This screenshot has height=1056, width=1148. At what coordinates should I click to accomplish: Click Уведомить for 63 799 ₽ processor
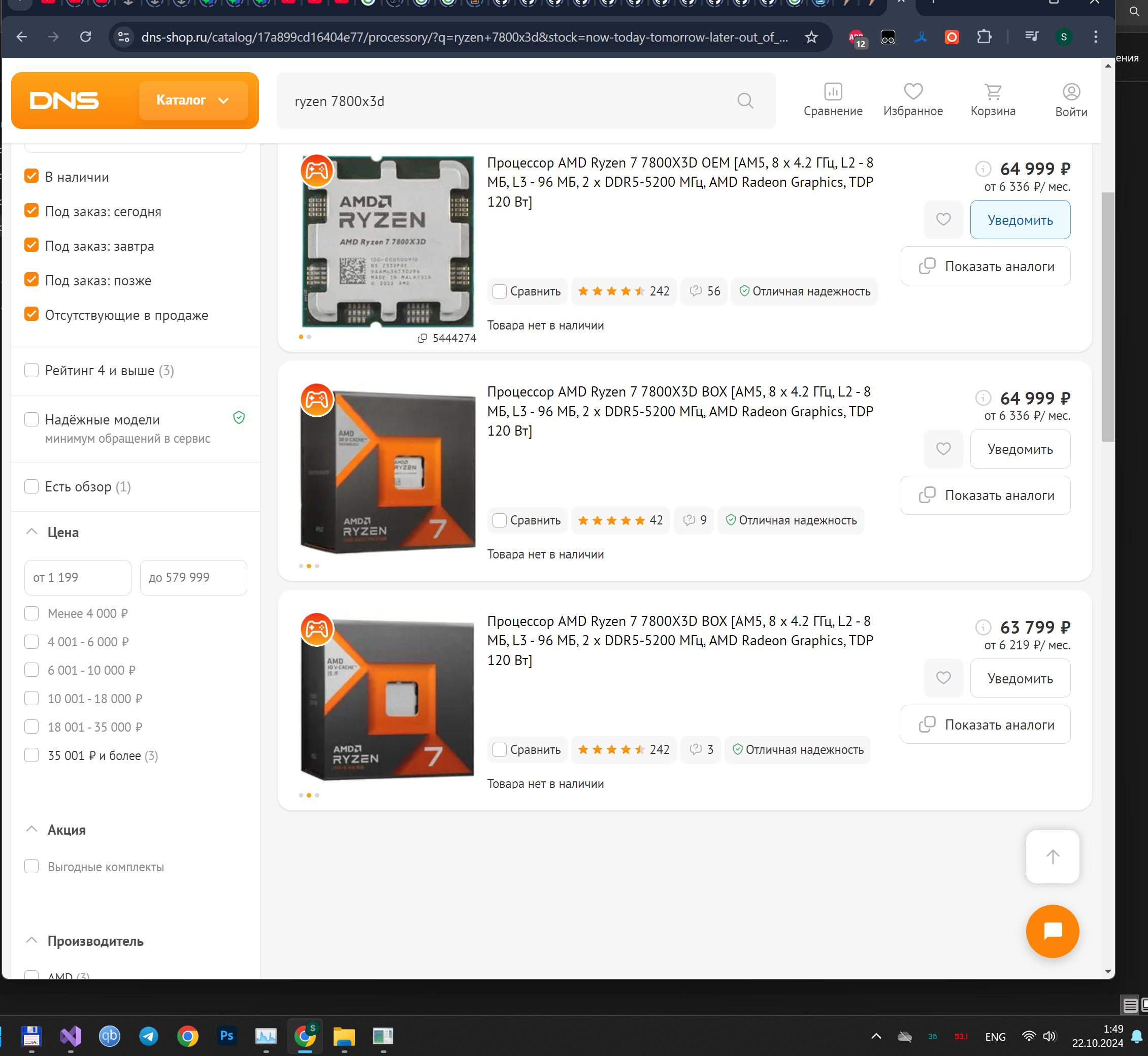tap(1020, 678)
